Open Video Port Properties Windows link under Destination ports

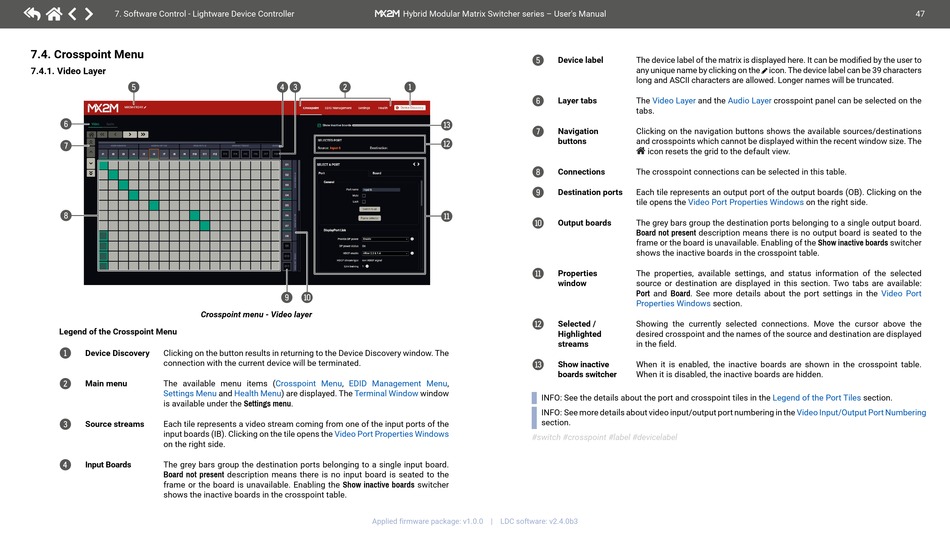pyautogui.click(x=746, y=202)
